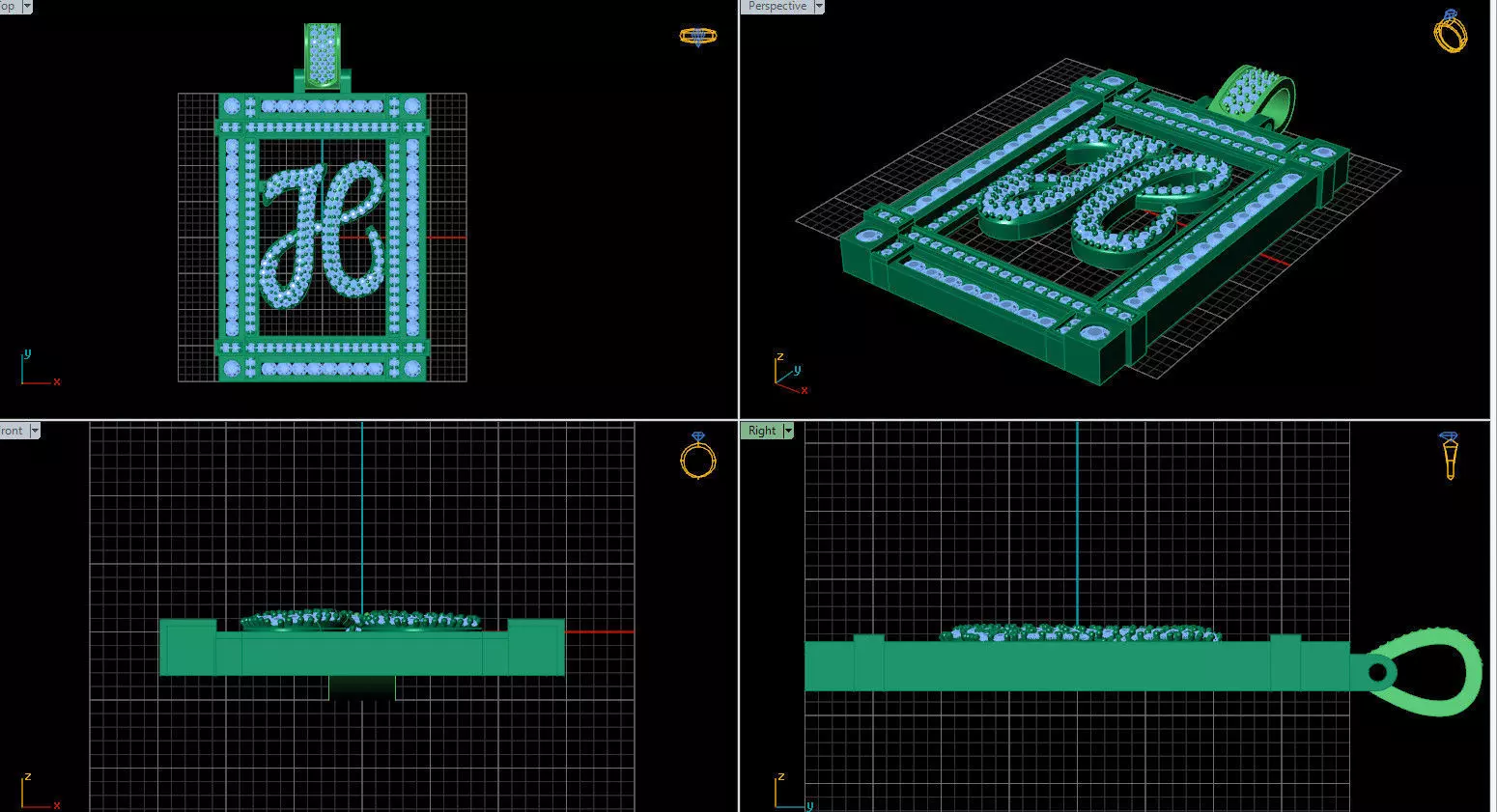Screen dimensions: 1497x812
Task: Open the Front viewport dropdown arrow
Action: coord(34,431)
